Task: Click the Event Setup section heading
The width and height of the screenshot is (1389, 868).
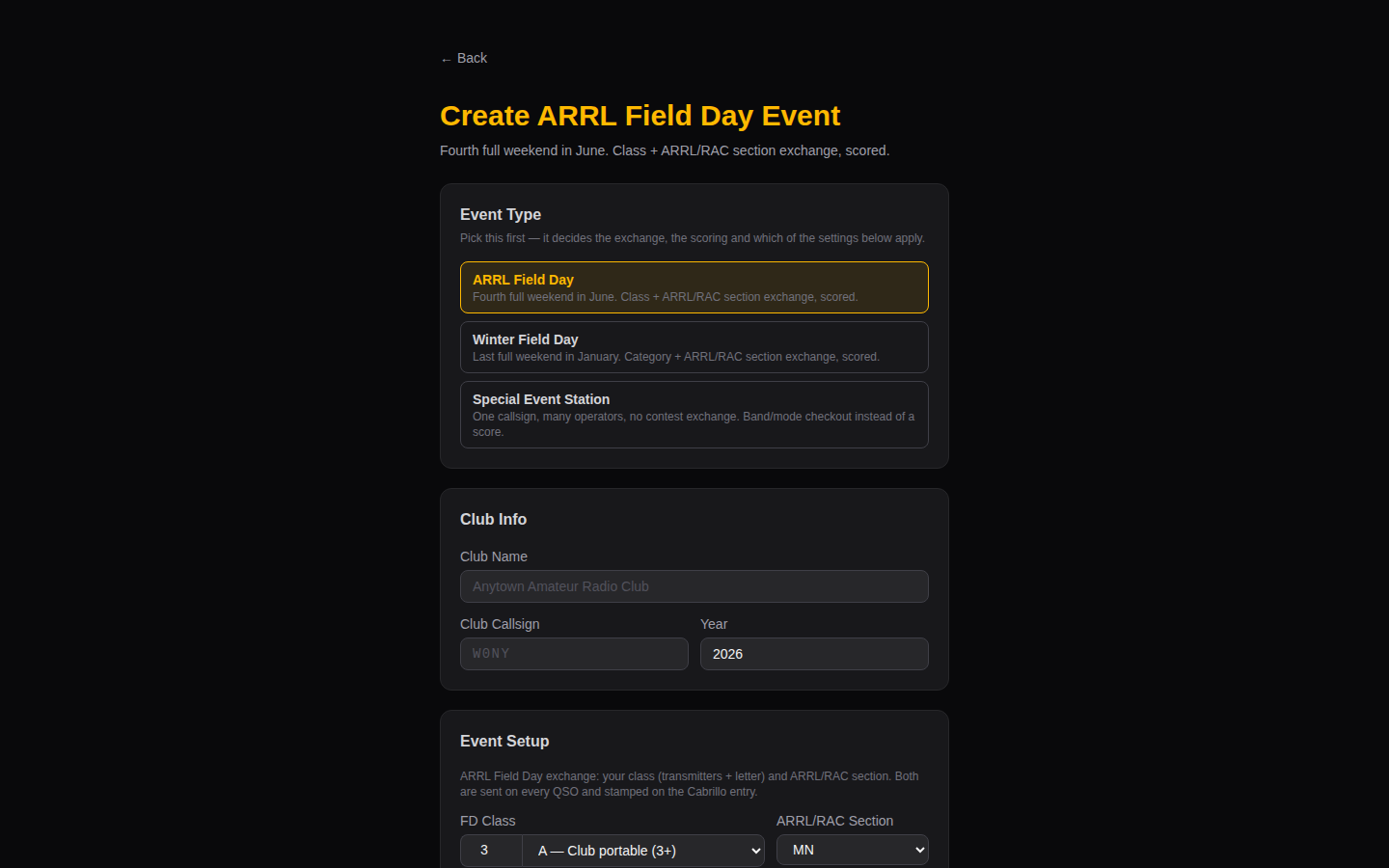Action: 504,741
